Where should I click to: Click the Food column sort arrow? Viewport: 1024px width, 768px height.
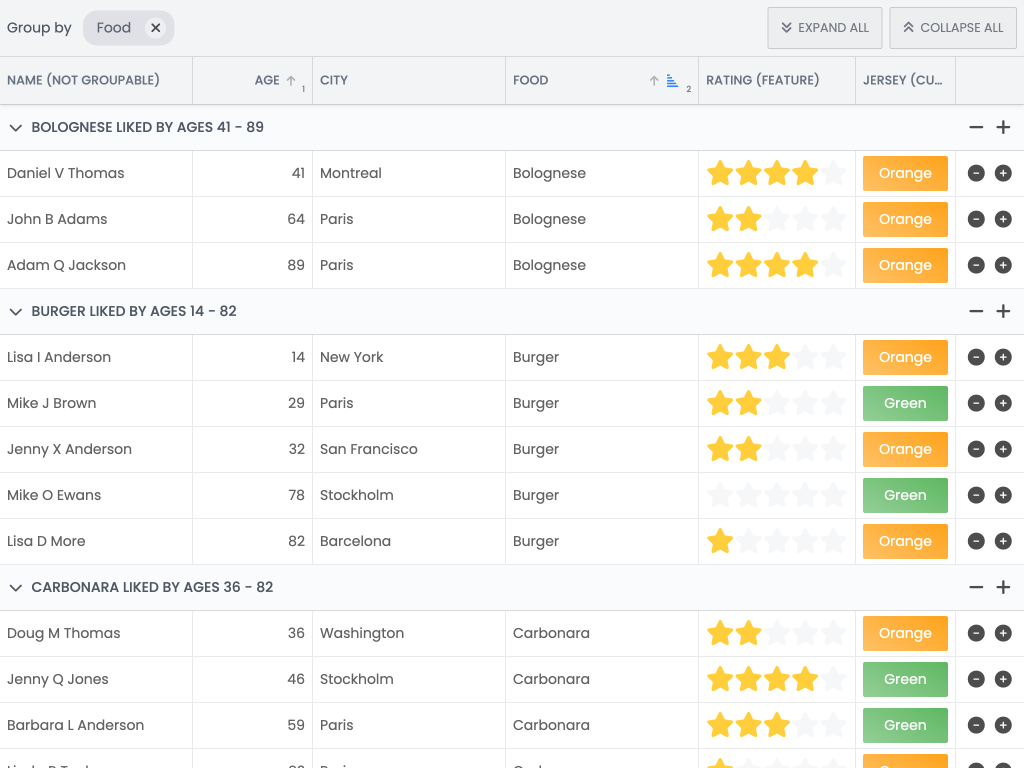(654, 80)
